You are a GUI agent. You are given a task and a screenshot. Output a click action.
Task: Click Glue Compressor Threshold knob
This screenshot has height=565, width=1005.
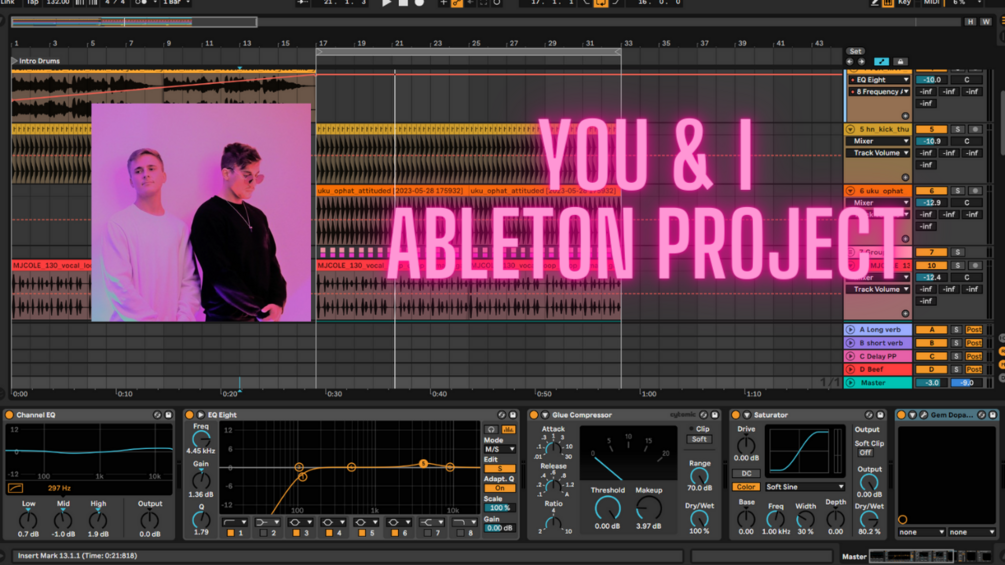point(607,509)
